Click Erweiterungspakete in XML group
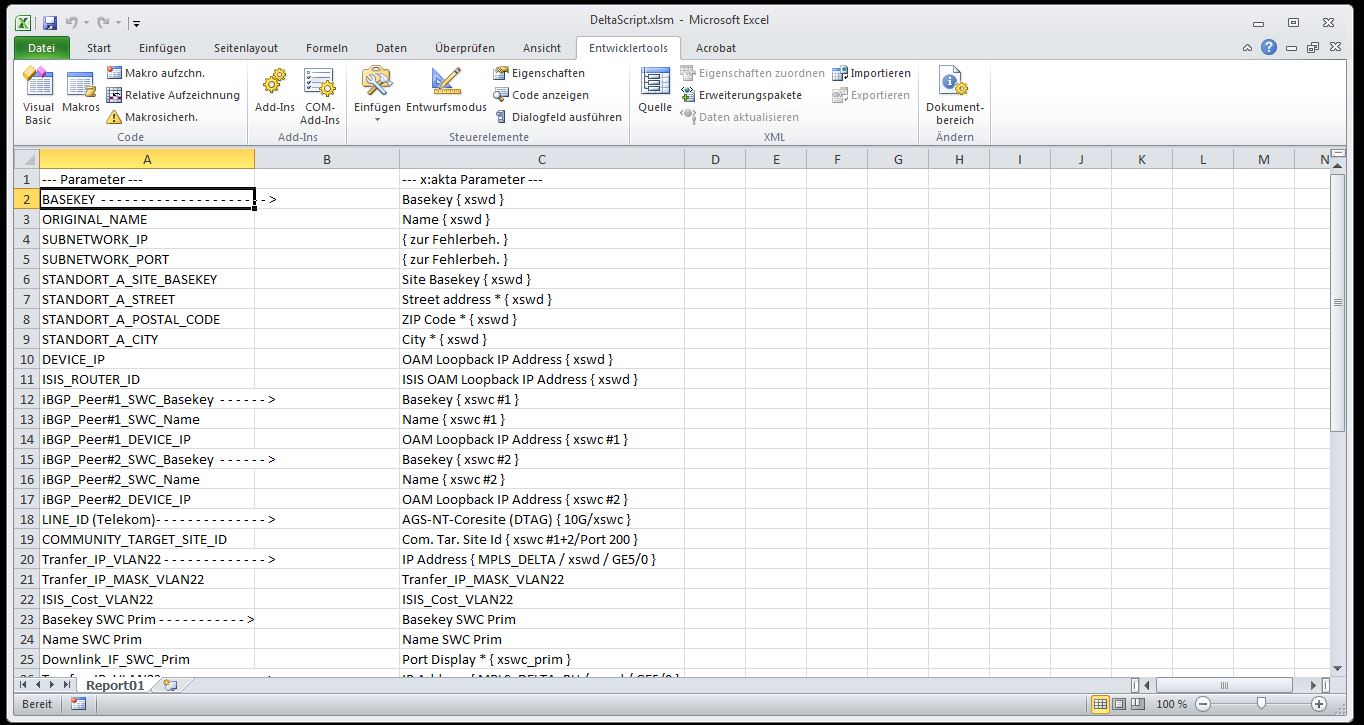The image size is (1364, 725). [741, 95]
